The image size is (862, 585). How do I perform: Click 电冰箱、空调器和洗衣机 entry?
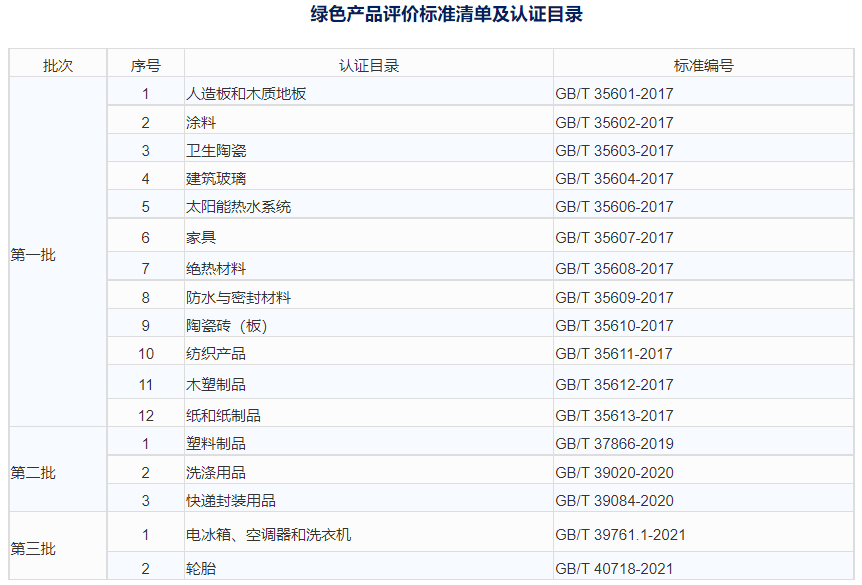268,535
